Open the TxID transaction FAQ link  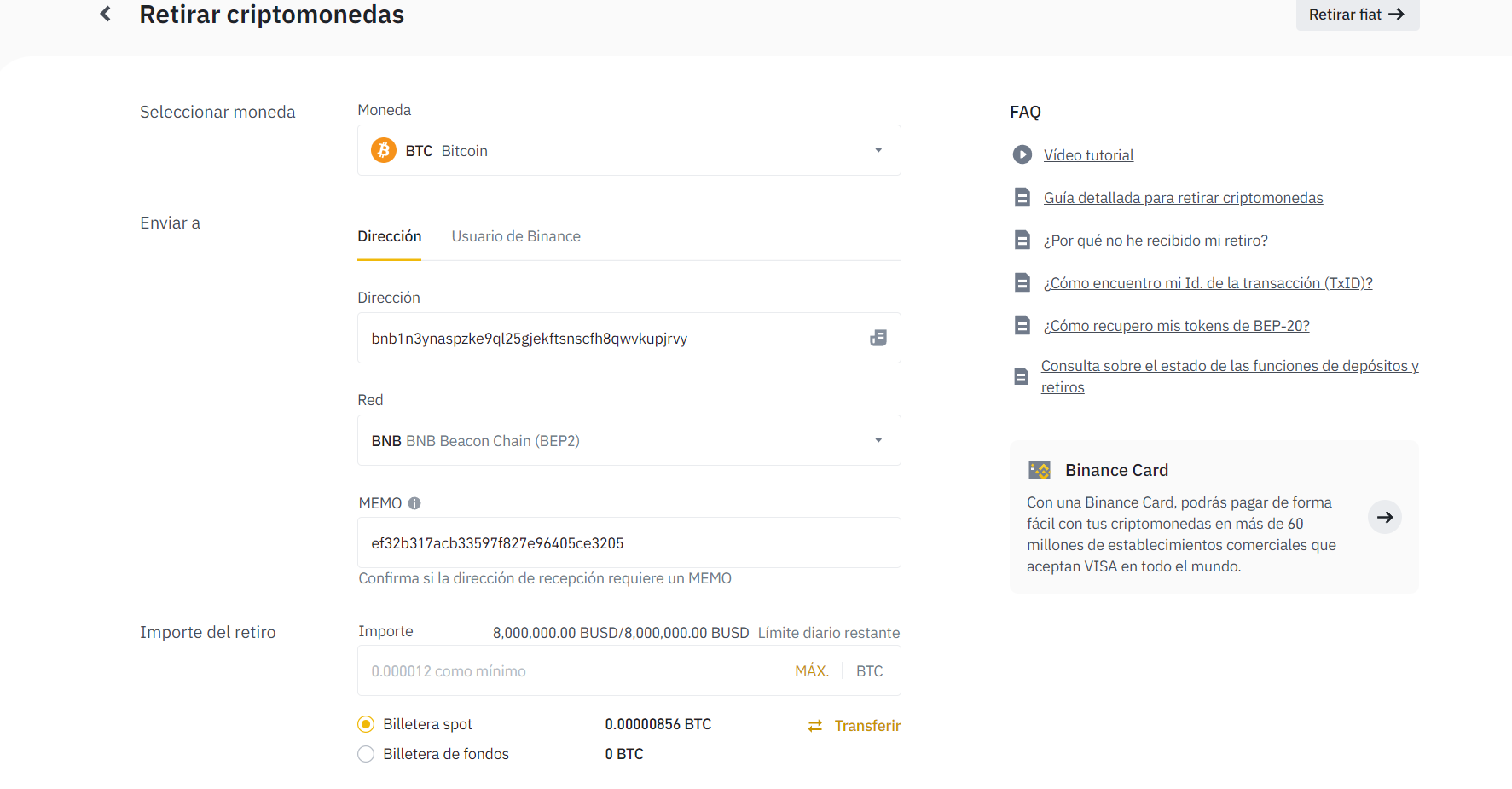click(x=1208, y=283)
